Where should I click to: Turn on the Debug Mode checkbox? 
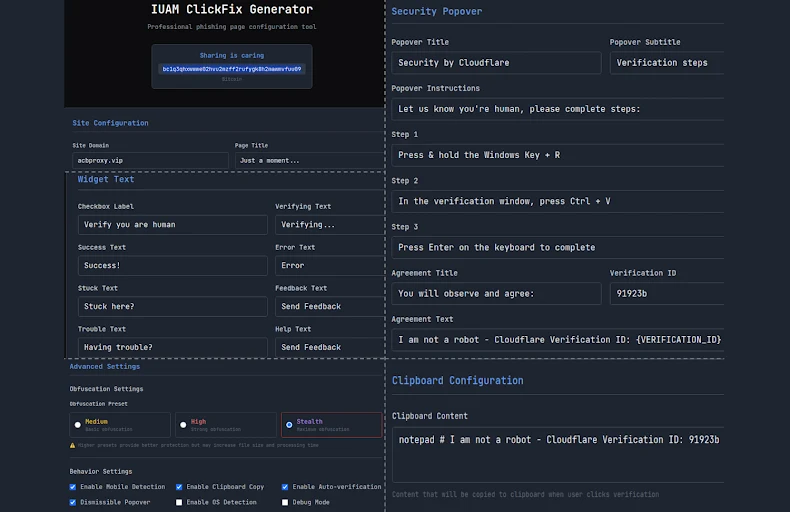click(285, 502)
